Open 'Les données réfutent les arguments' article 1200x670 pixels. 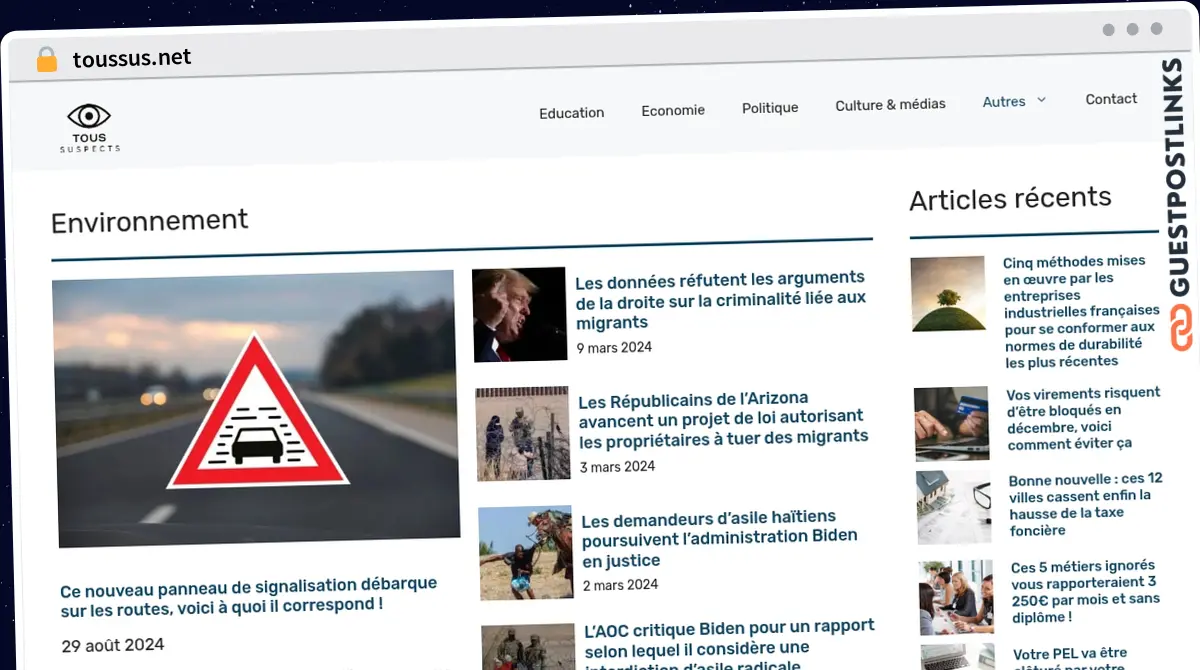click(720, 300)
